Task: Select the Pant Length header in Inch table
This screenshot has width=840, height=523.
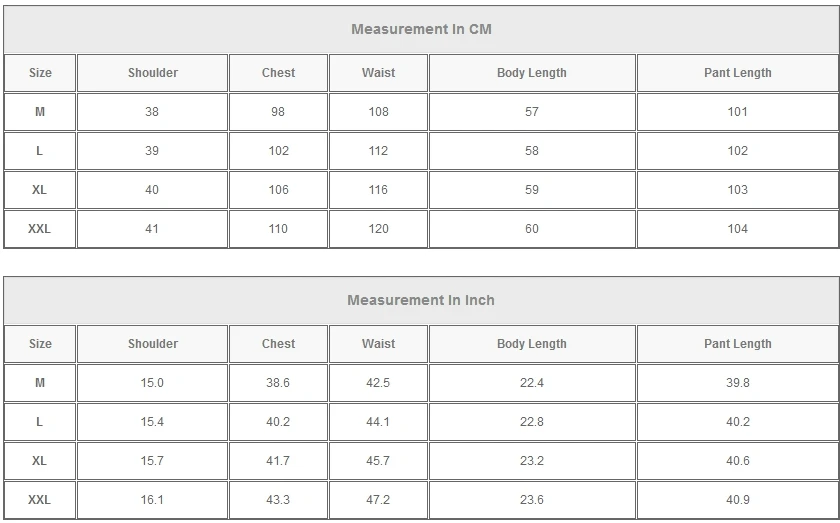Action: 738,344
